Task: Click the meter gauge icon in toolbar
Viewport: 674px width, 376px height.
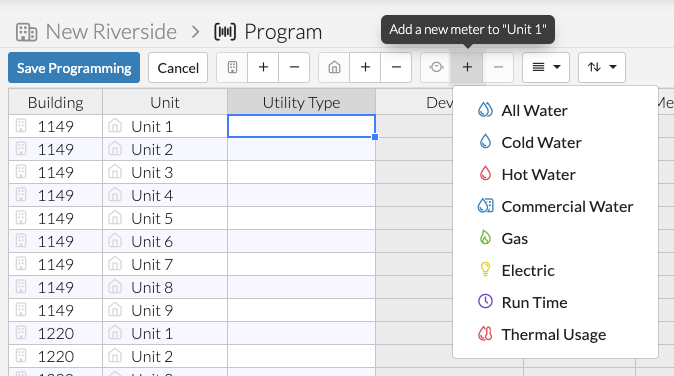Action: (x=436, y=67)
